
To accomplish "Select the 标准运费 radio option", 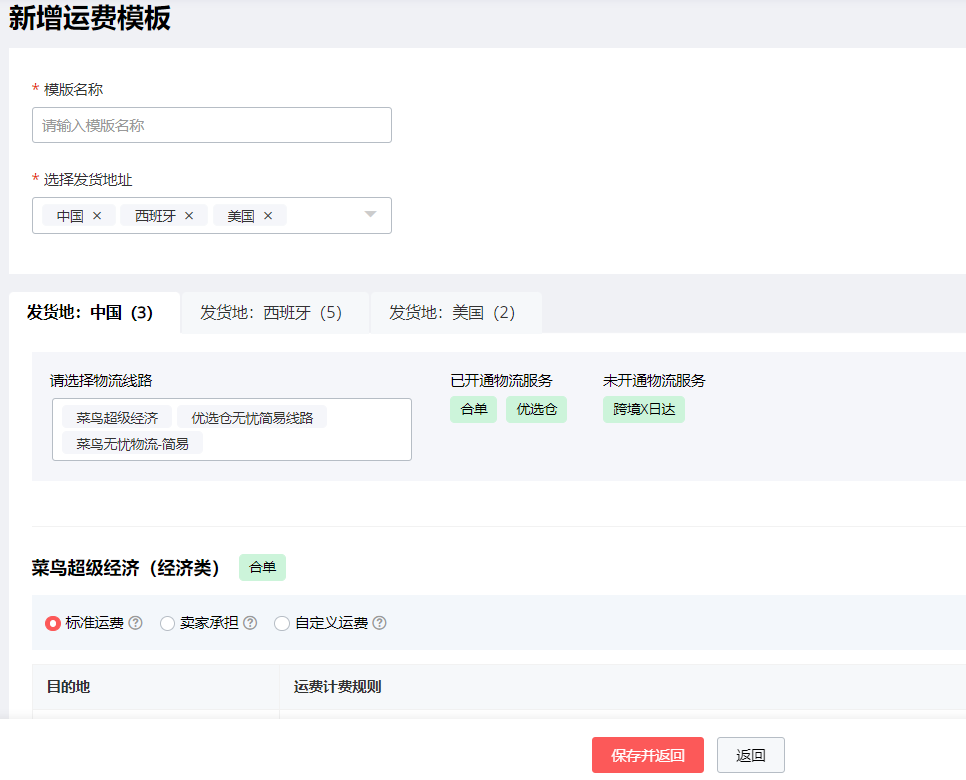I will [53, 623].
